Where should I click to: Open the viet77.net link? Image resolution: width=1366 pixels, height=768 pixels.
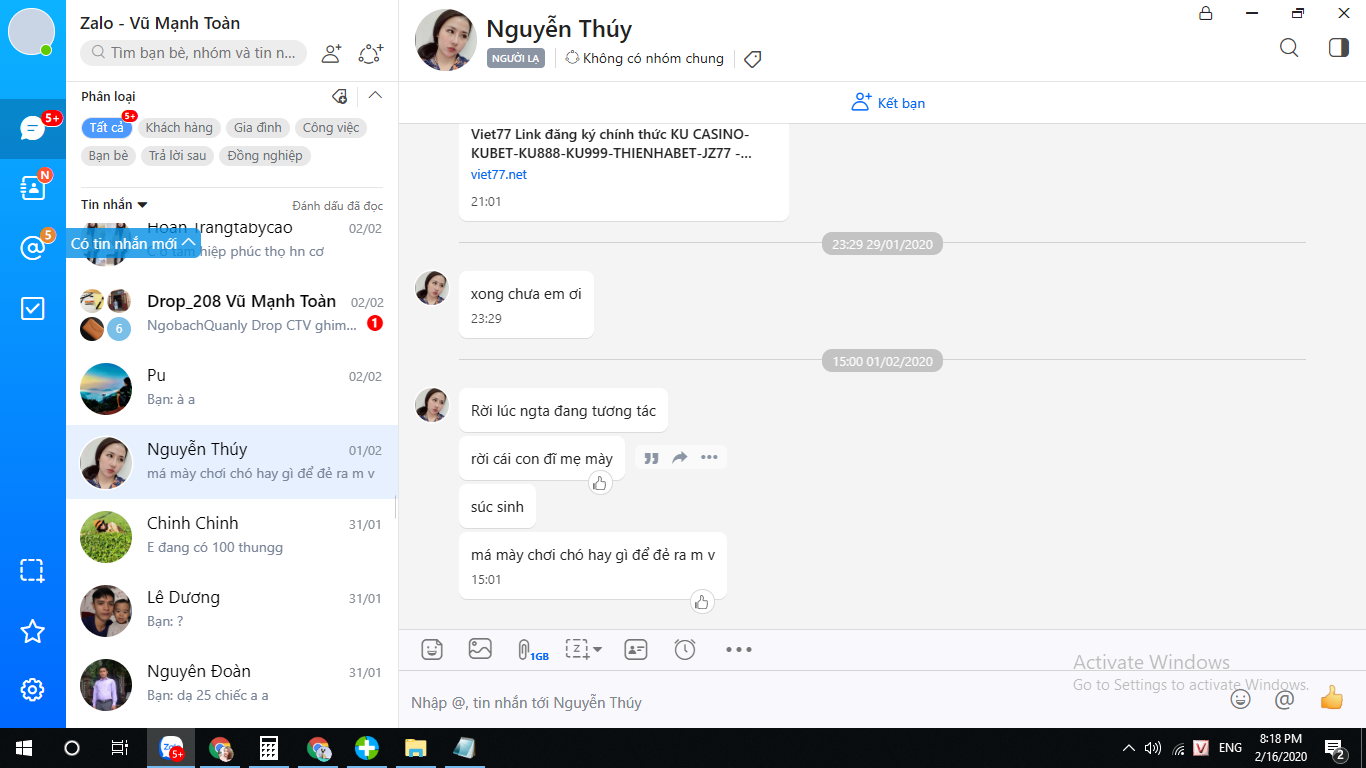tap(499, 175)
